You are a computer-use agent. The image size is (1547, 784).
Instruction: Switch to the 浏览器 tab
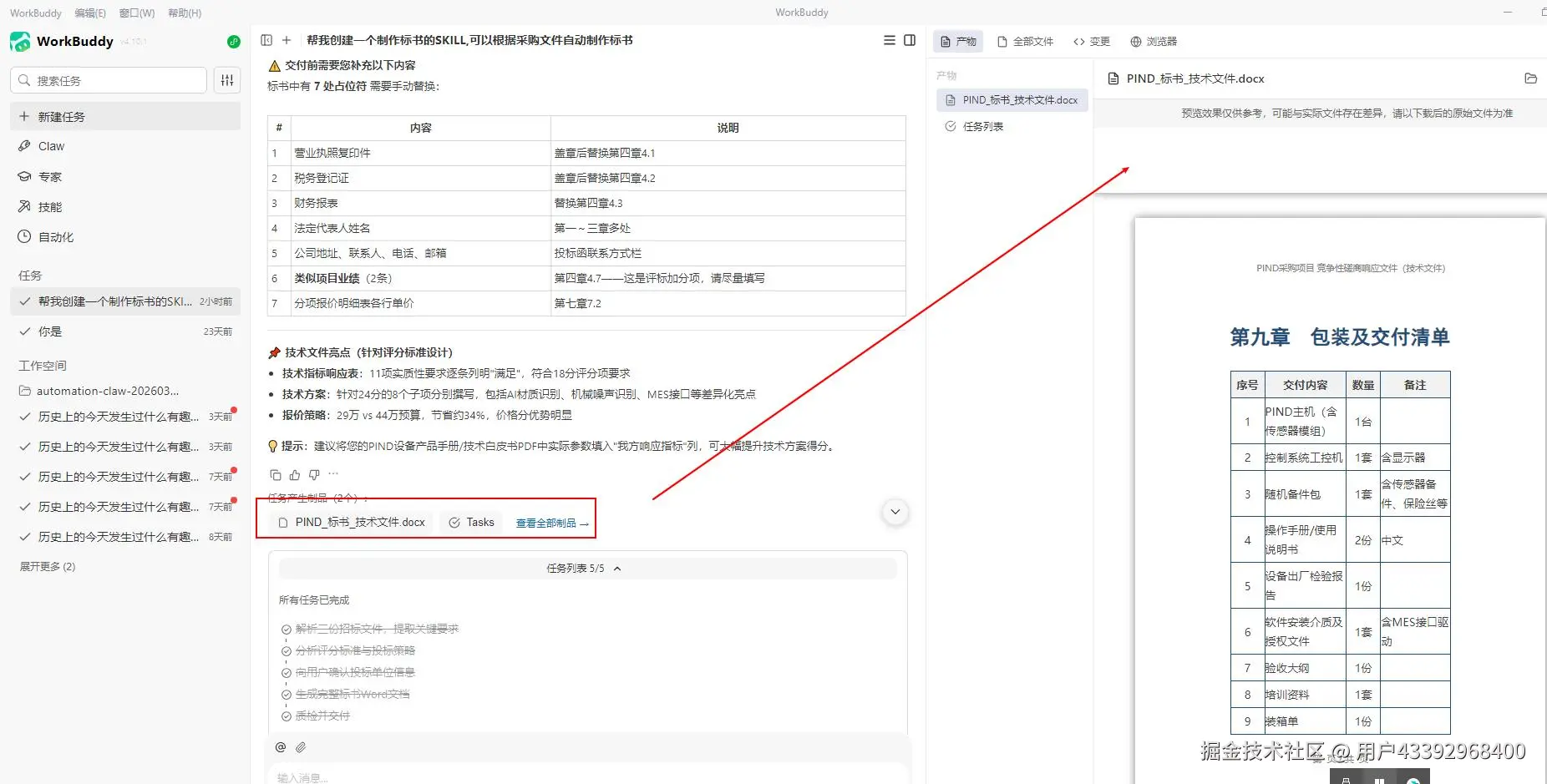[1154, 41]
